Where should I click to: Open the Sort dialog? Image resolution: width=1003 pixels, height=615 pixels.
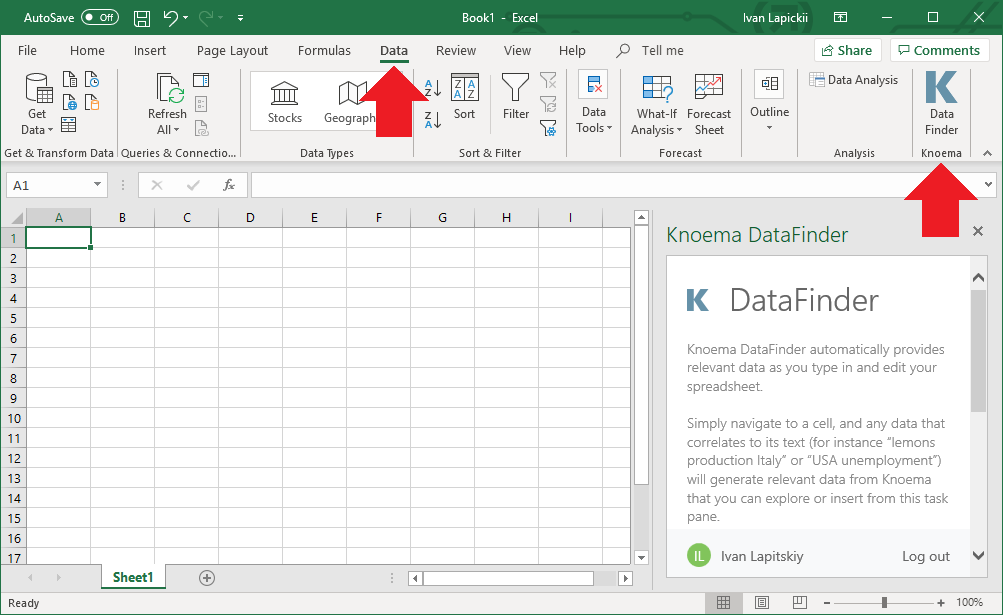[464, 97]
